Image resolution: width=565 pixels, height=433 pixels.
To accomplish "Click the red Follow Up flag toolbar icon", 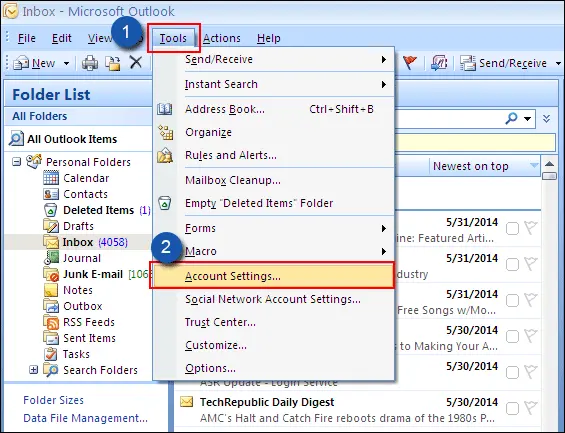I will pyautogui.click(x=409, y=63).
